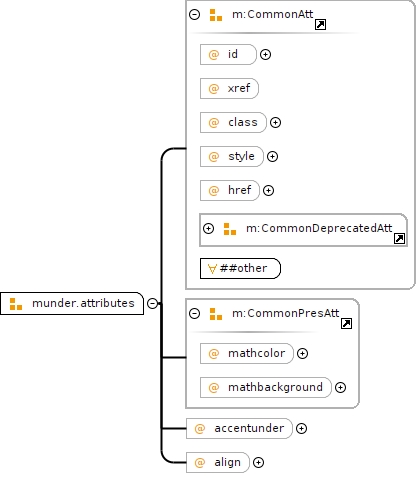Expand the class attribute details

pos(275,123)
